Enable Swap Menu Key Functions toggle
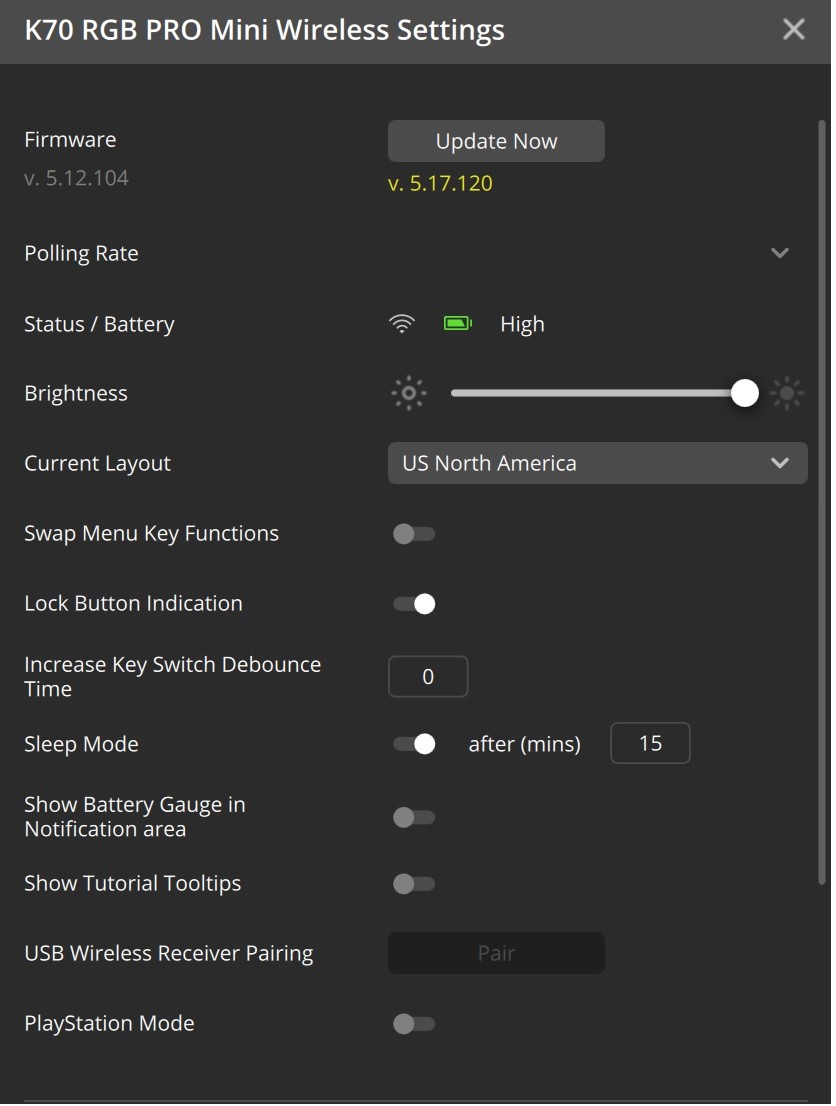Screen dimensions: 836x1106 tap(414, 534)
